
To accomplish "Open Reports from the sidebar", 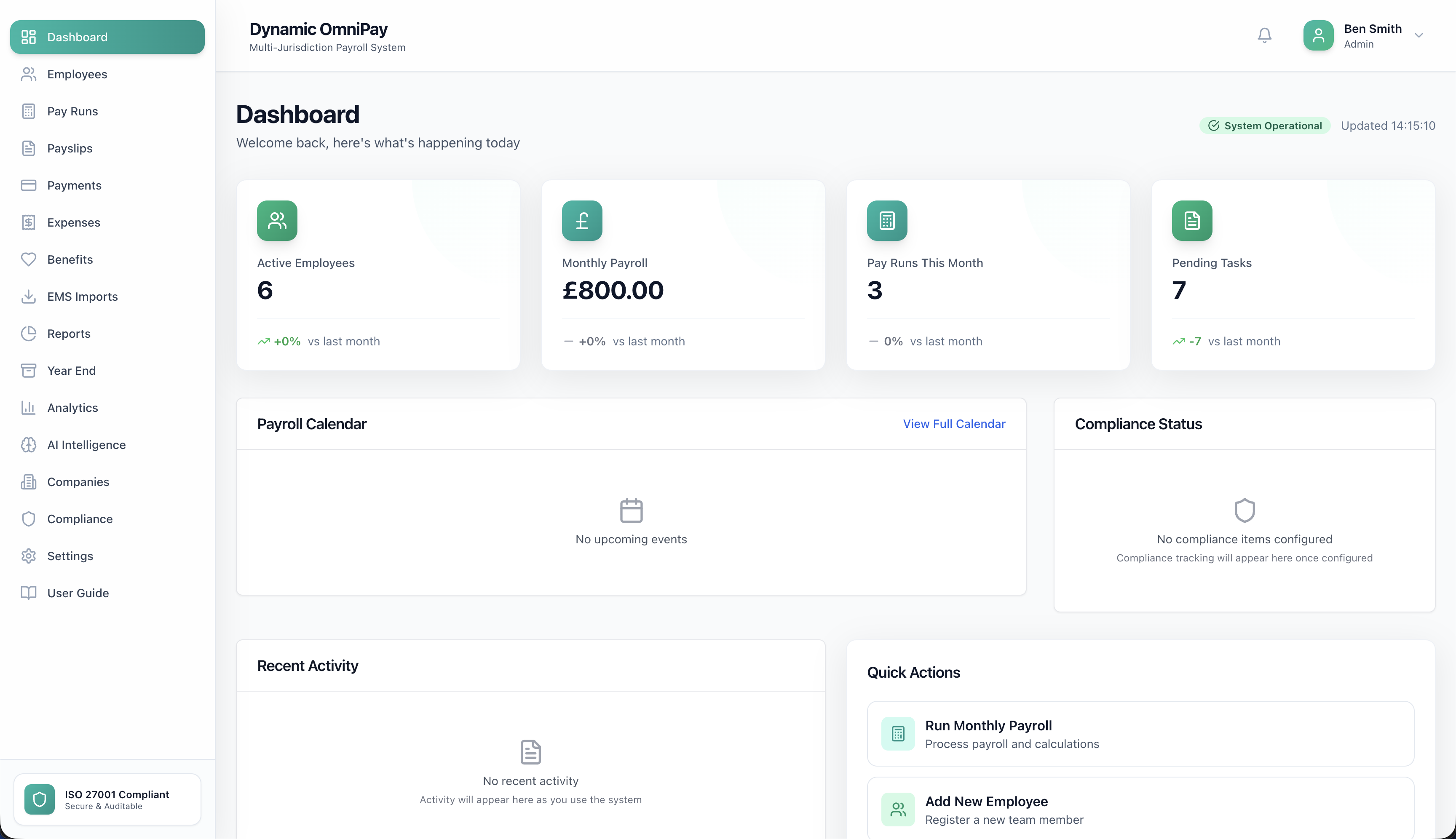I will point(107,334).
